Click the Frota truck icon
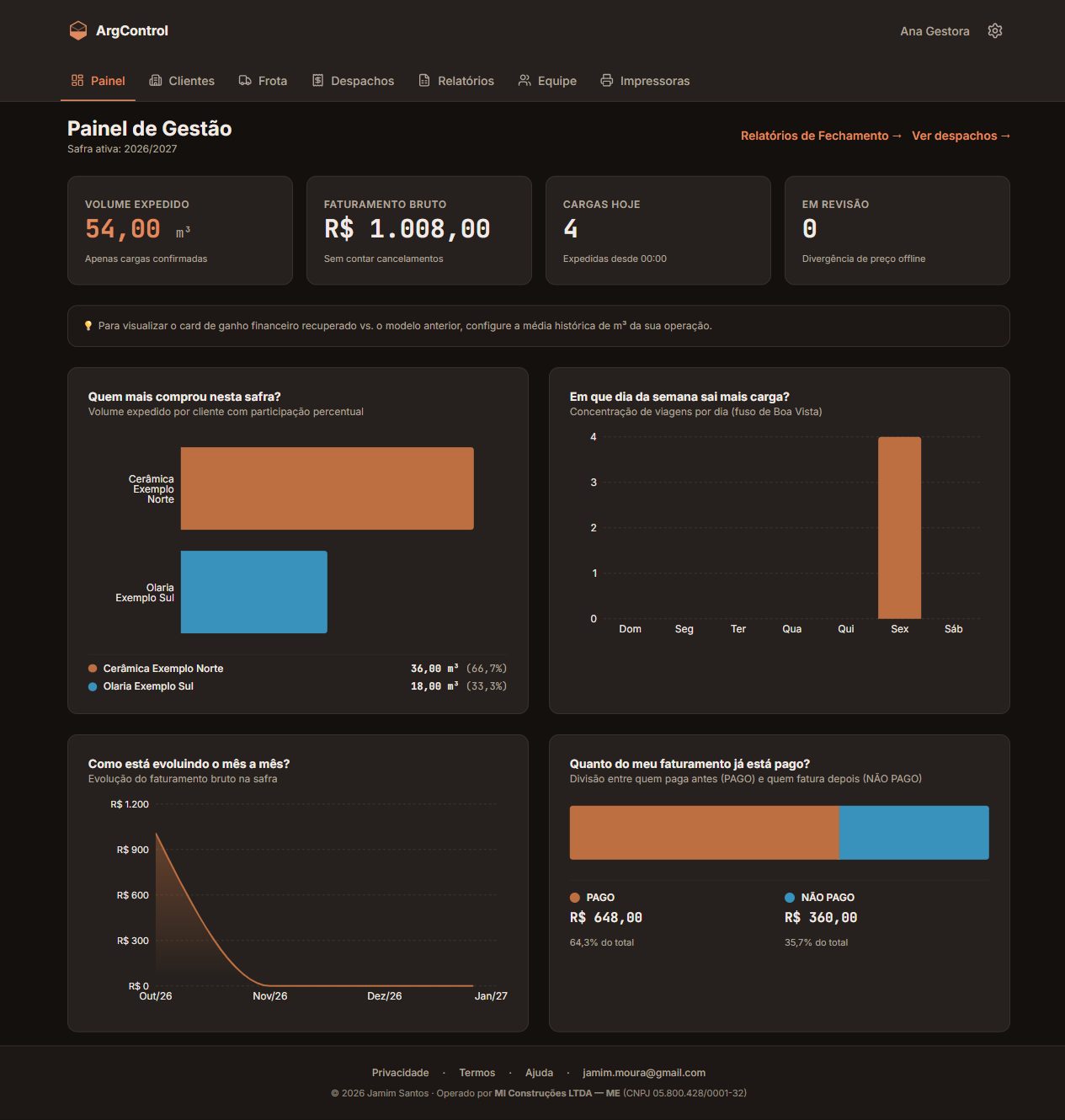1065x1120 pixels. point(245,80)
